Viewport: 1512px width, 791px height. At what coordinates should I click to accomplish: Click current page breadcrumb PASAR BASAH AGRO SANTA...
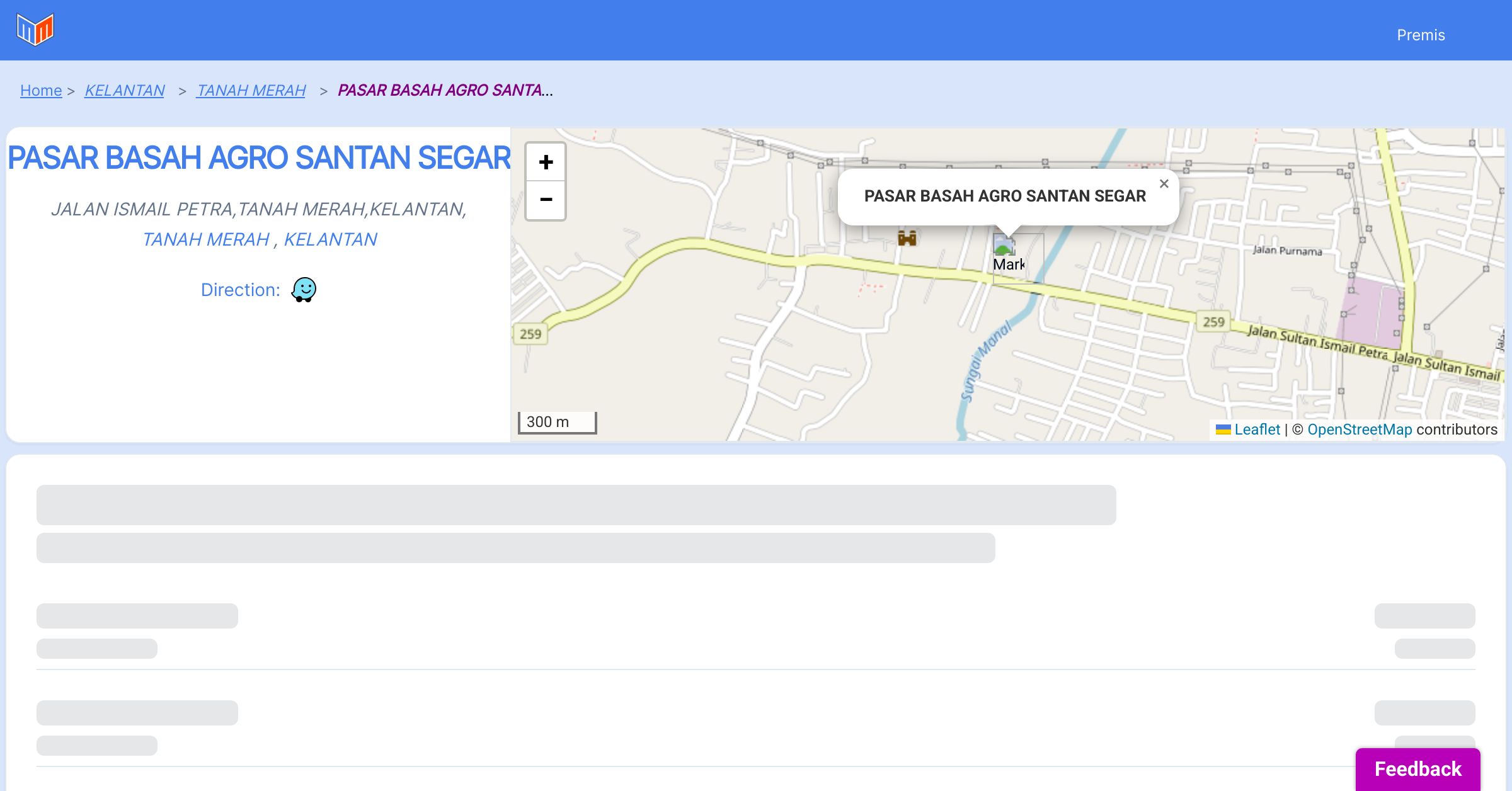pyautogui.click(x=445, y=91)
